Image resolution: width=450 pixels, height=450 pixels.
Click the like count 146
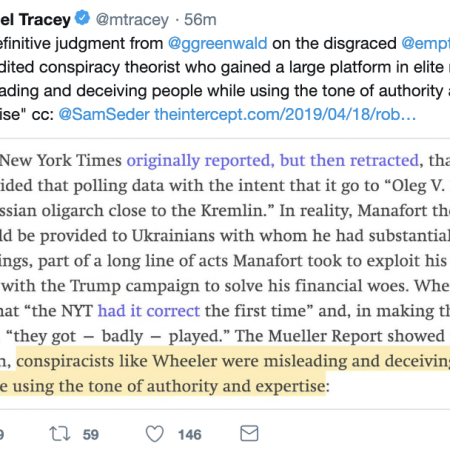[190, 435]
